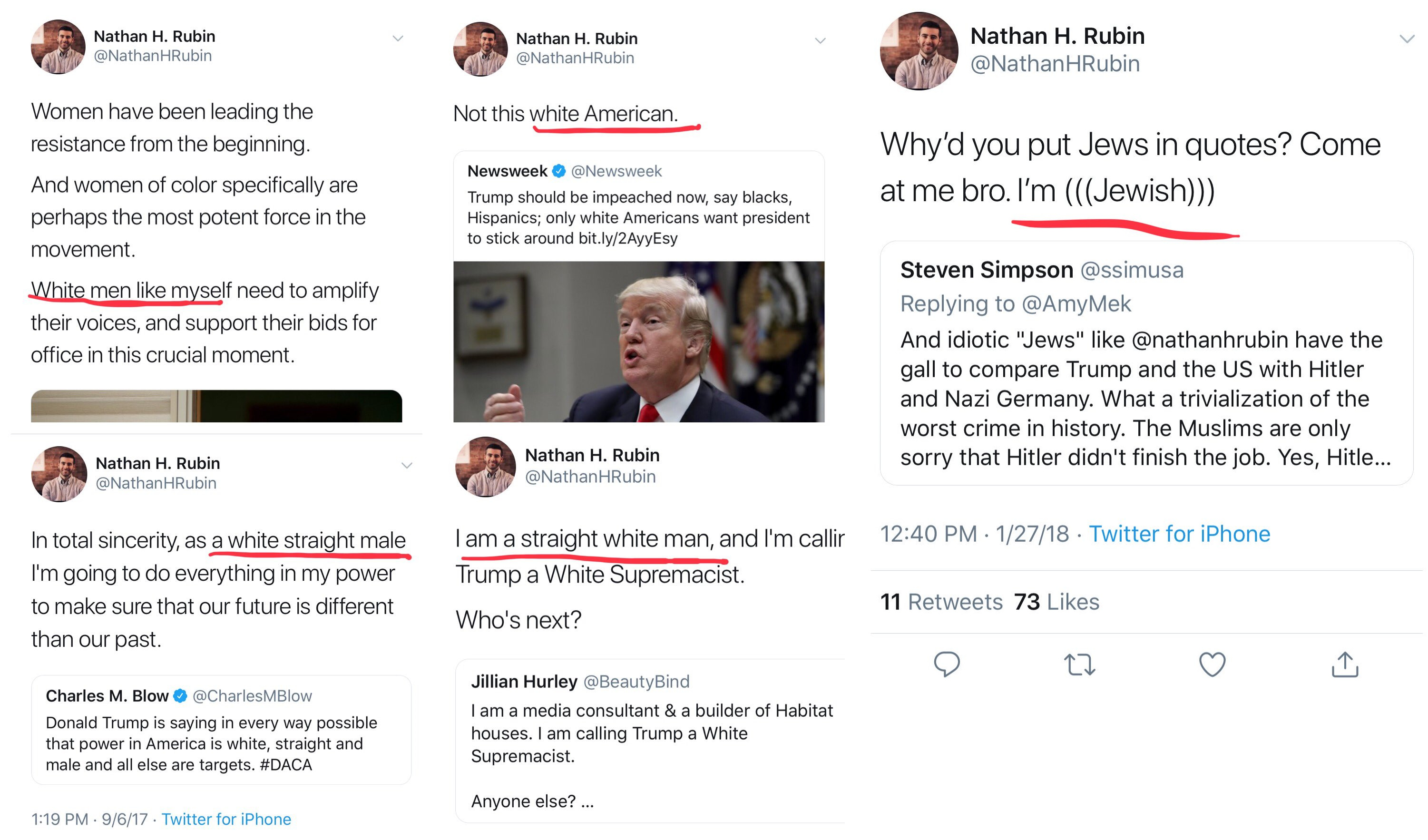Expand the chevron menu on the 'Women have been leading' tweet
This screenshot has height=840, width=1428.
[398, 39]
